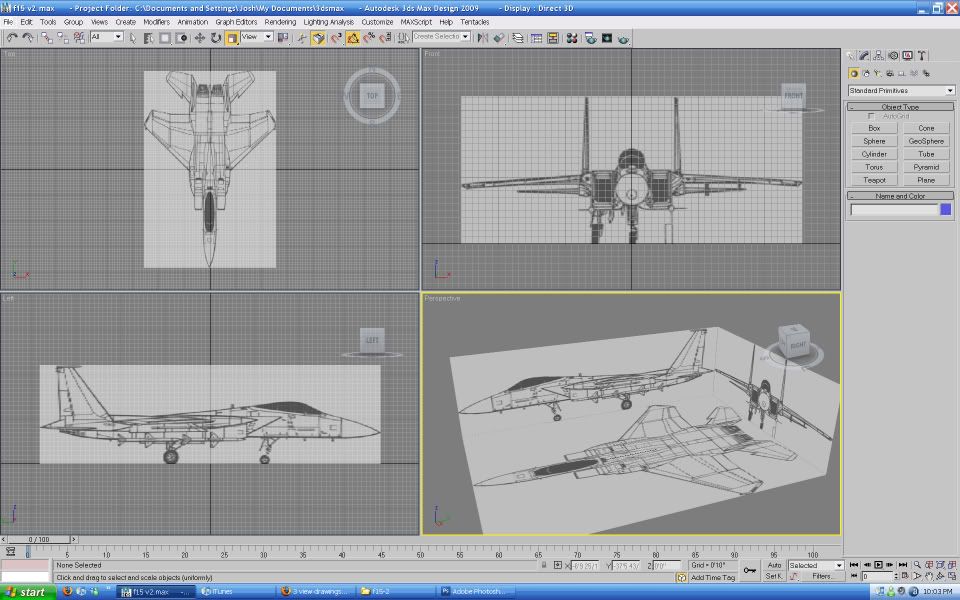The image size is (960, 600).
Task: Click the Undo arrow icon
Action: pyautogui.click(x=12, y=38)
